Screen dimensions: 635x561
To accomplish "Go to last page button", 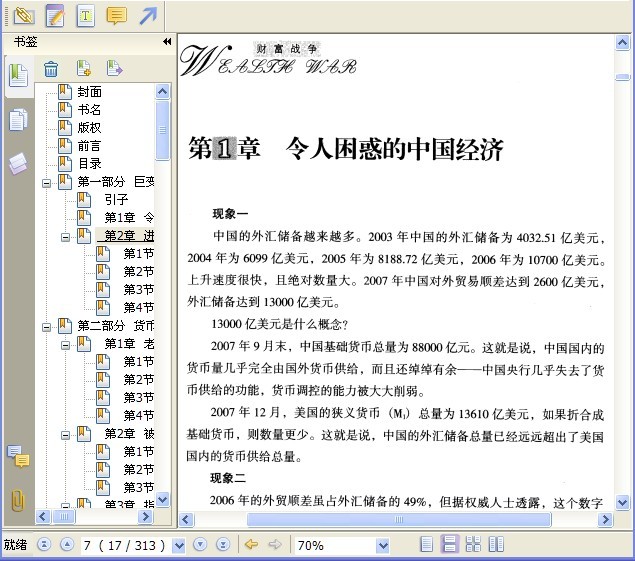I will click(223, 545).
